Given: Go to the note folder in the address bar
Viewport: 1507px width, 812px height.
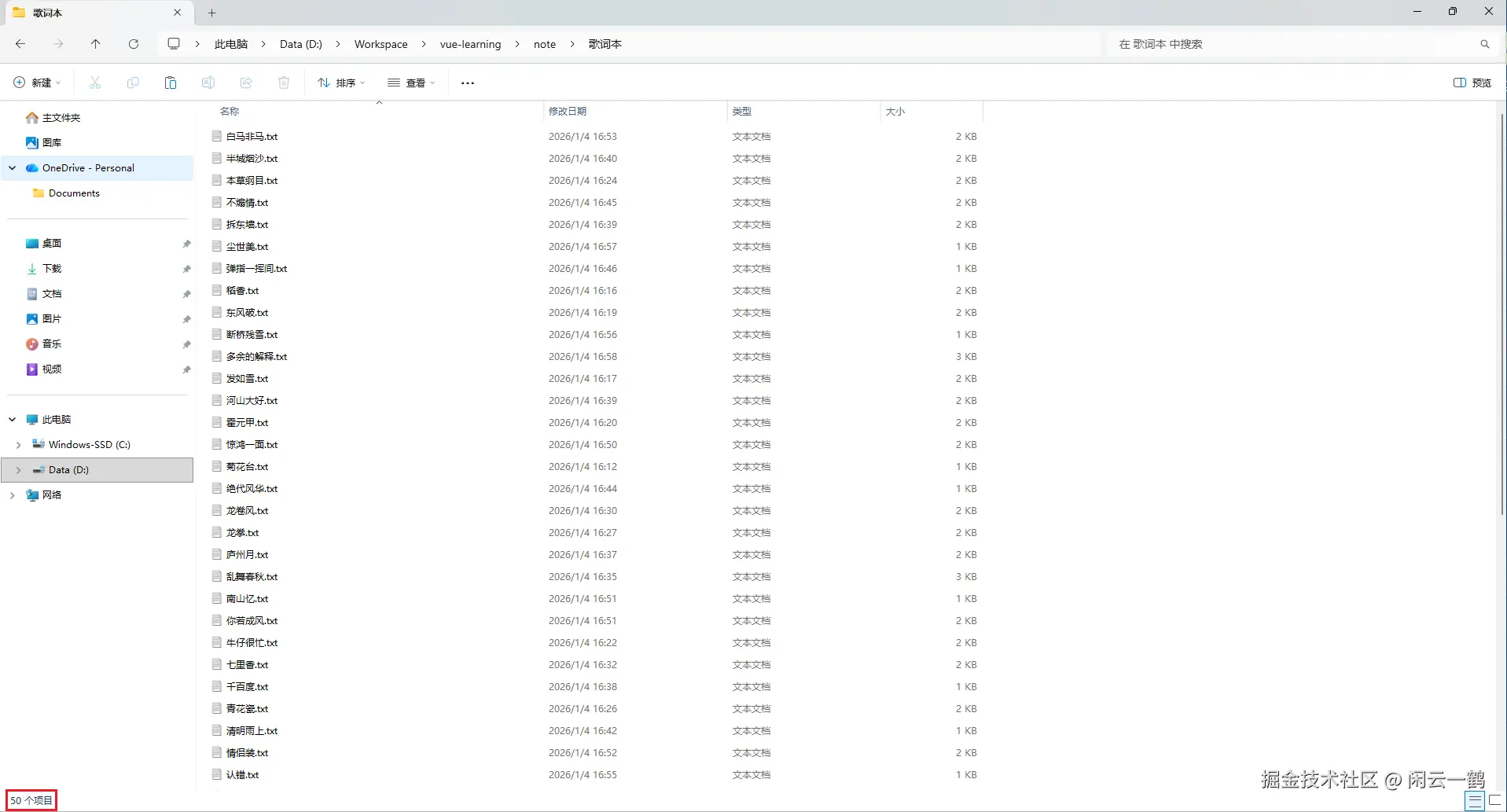Looking at the screenshot, I should coord(545,44).
